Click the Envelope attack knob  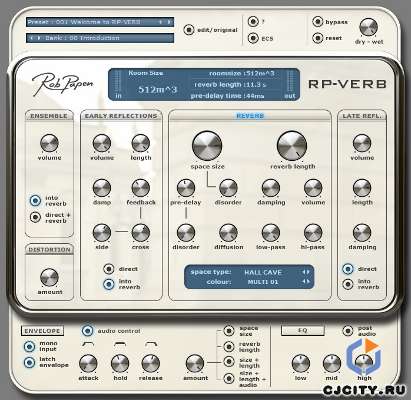[x=88, y=363]
